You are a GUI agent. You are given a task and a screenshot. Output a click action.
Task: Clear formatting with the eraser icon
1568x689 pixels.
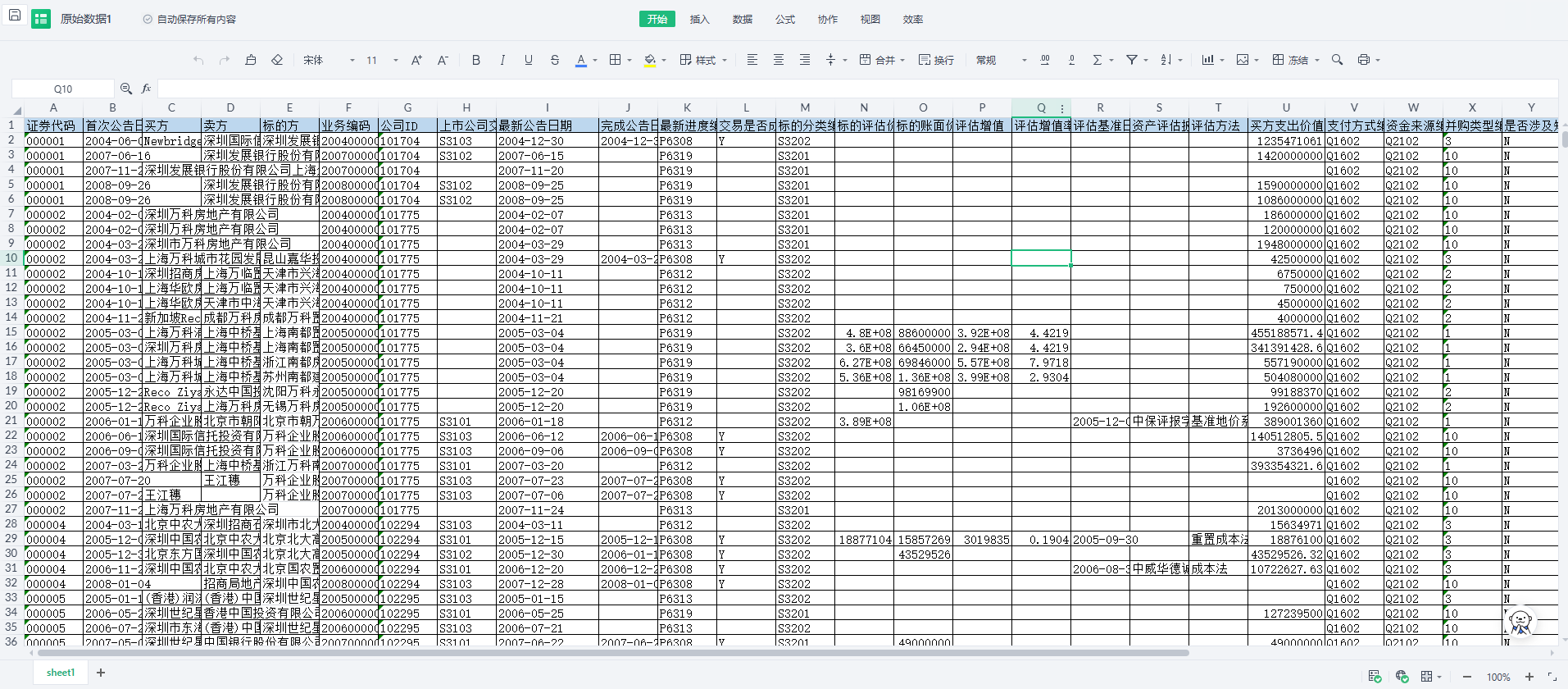tap(277, 60)
